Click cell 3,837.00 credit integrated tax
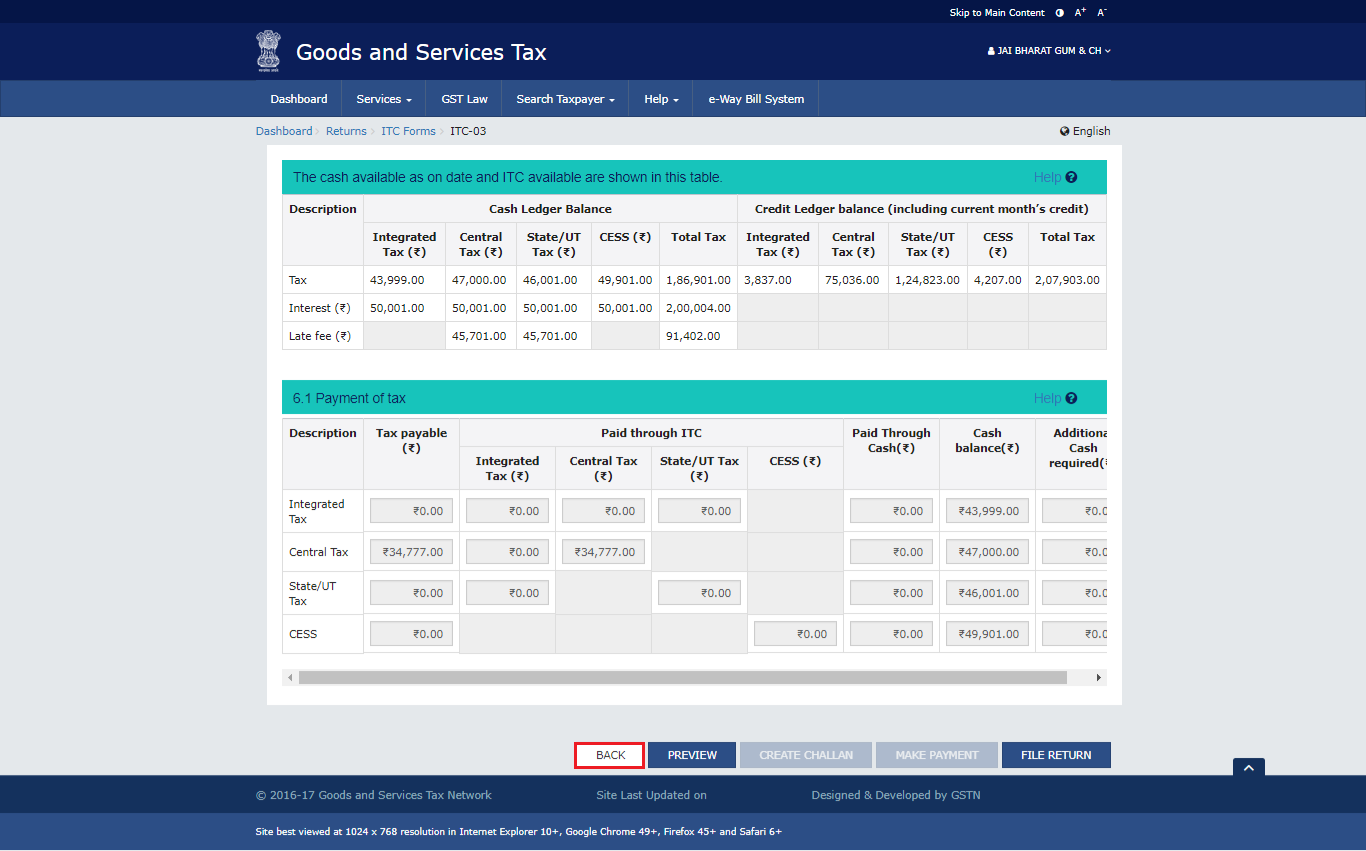This screenshot has width=1366, height=851. click(x=778, y=280)
